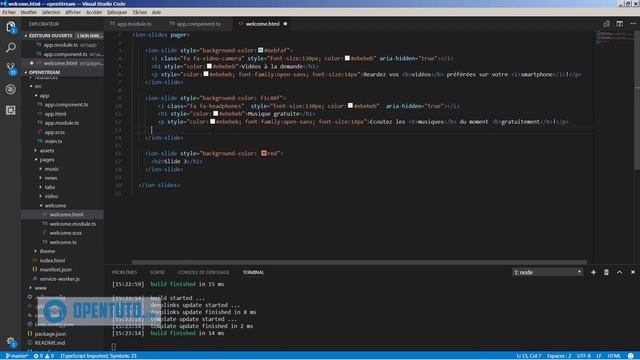
Task: Add a new terminal with plus icon
Action: [593, 272]
